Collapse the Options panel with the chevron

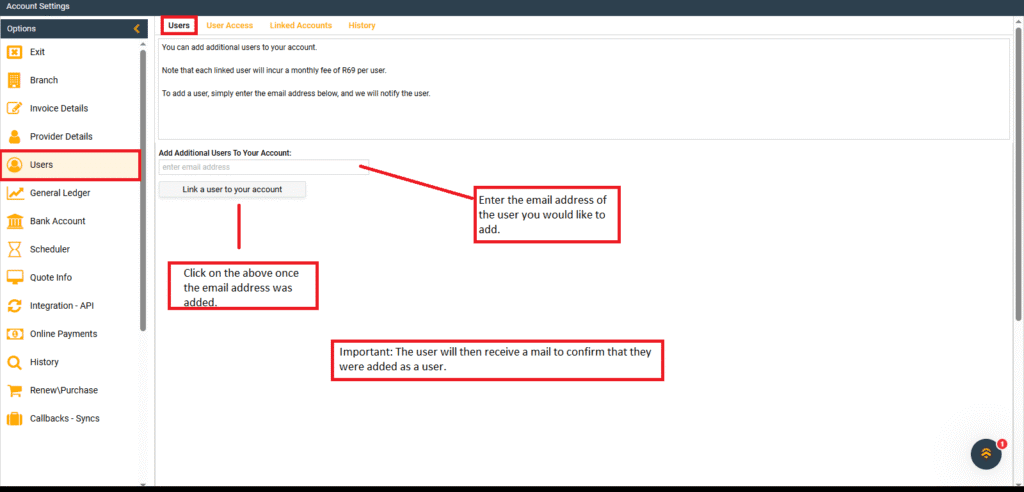pos(136,29)
